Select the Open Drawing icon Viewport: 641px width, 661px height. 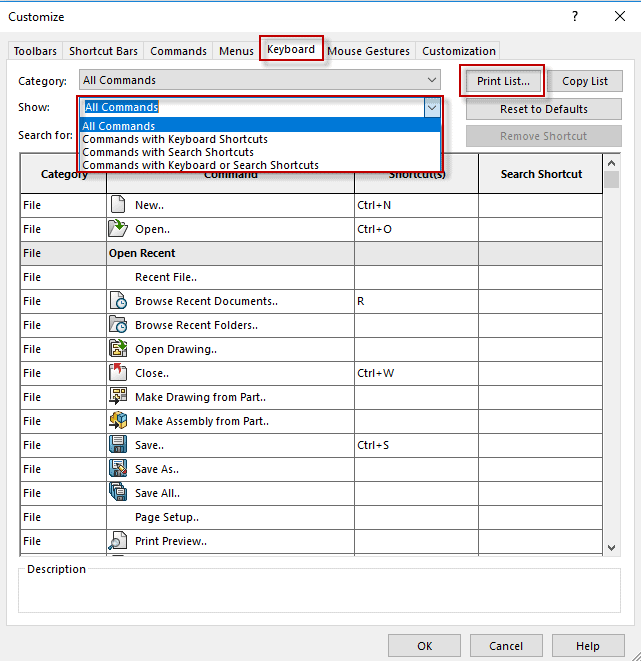(x=118, y=349)
